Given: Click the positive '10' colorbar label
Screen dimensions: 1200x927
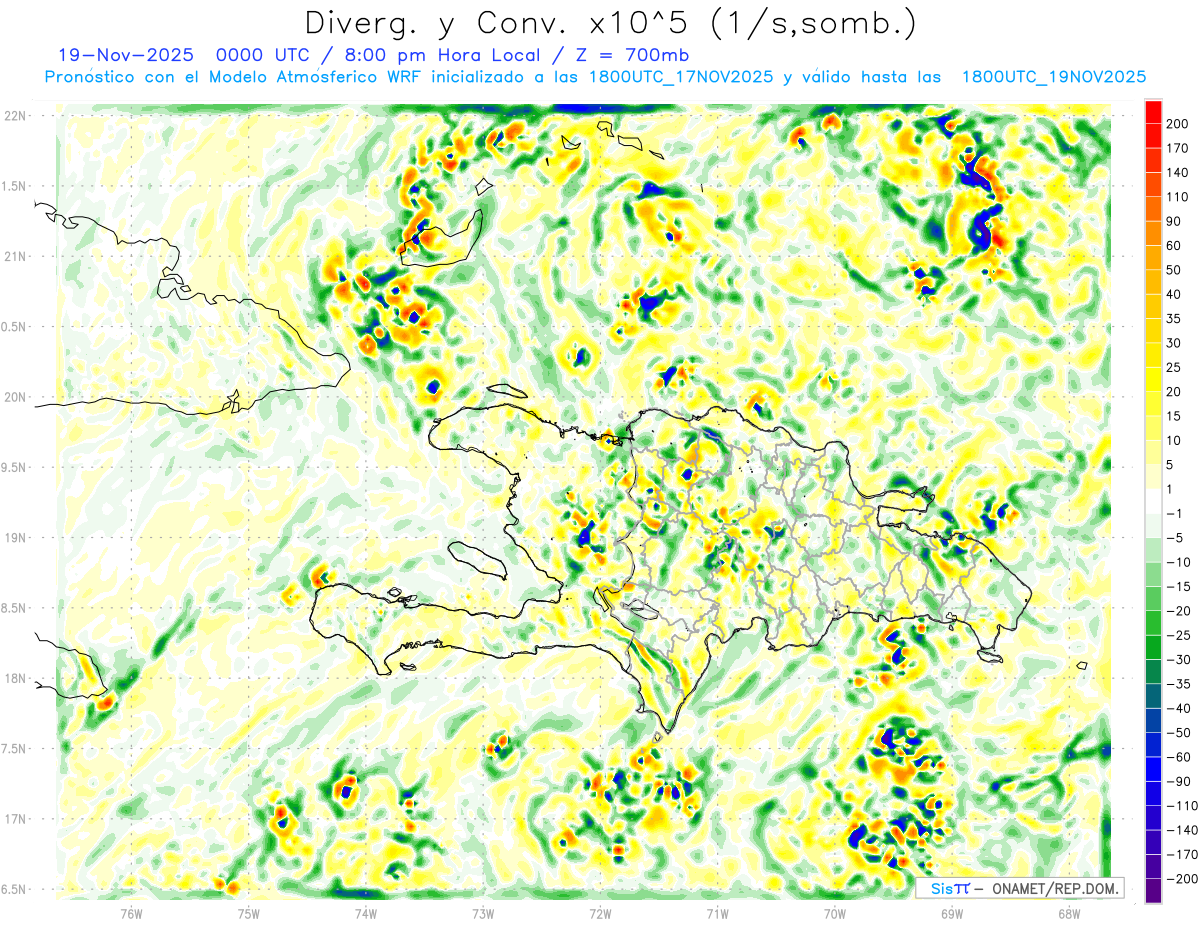Looking at the screenshot, I should click(1176, 440).
